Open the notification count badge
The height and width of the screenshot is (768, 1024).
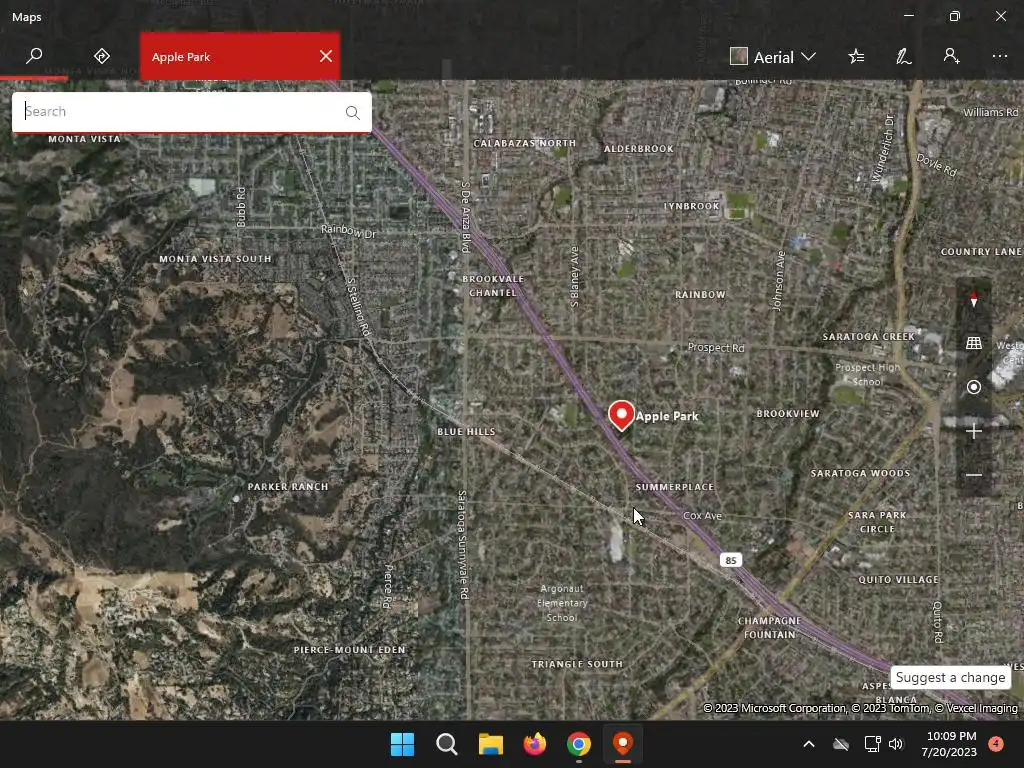pyautogui.click(x=996, y=743)
